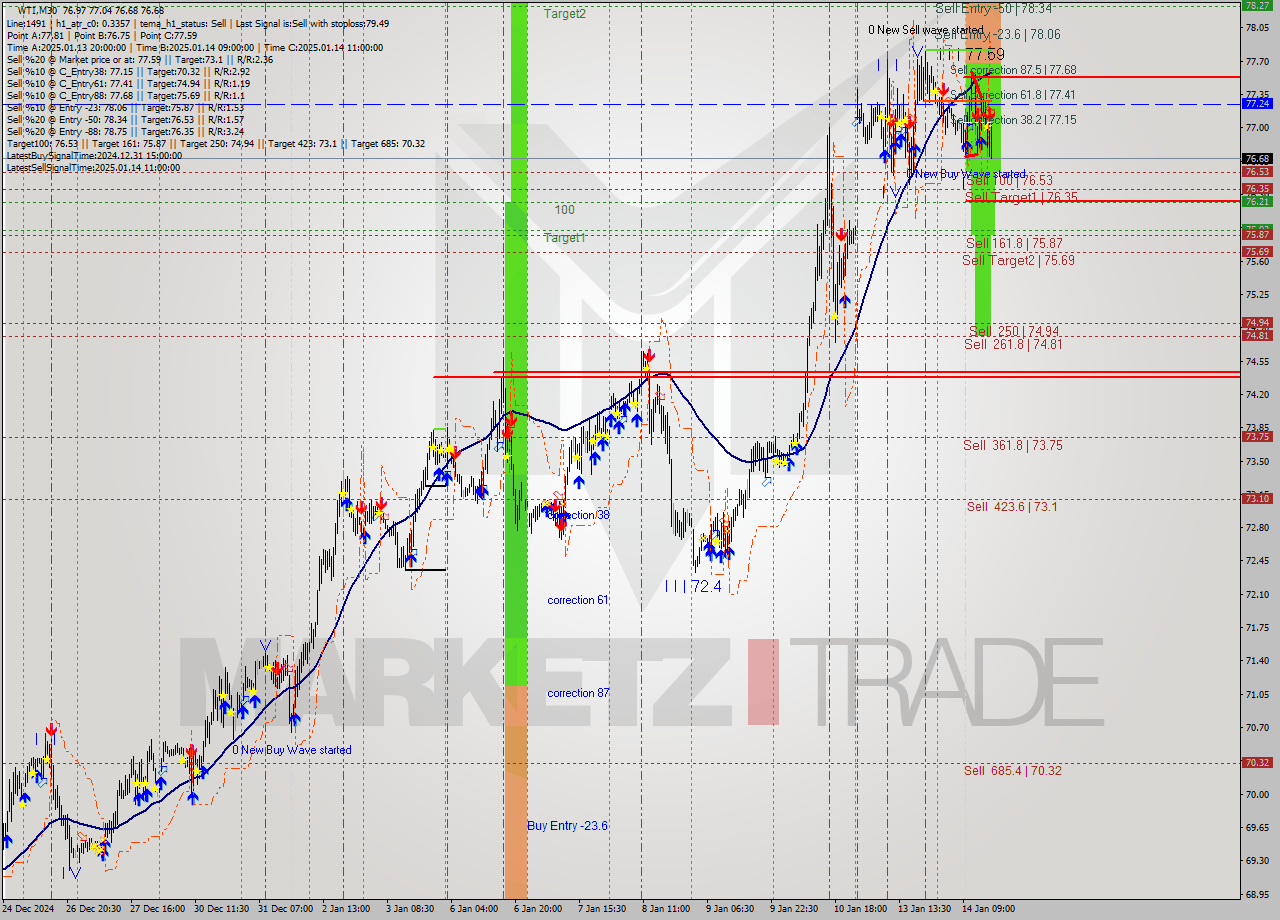Click the green Target2 label
This screenshot has width=1280, height=920.
pos(565,14)
